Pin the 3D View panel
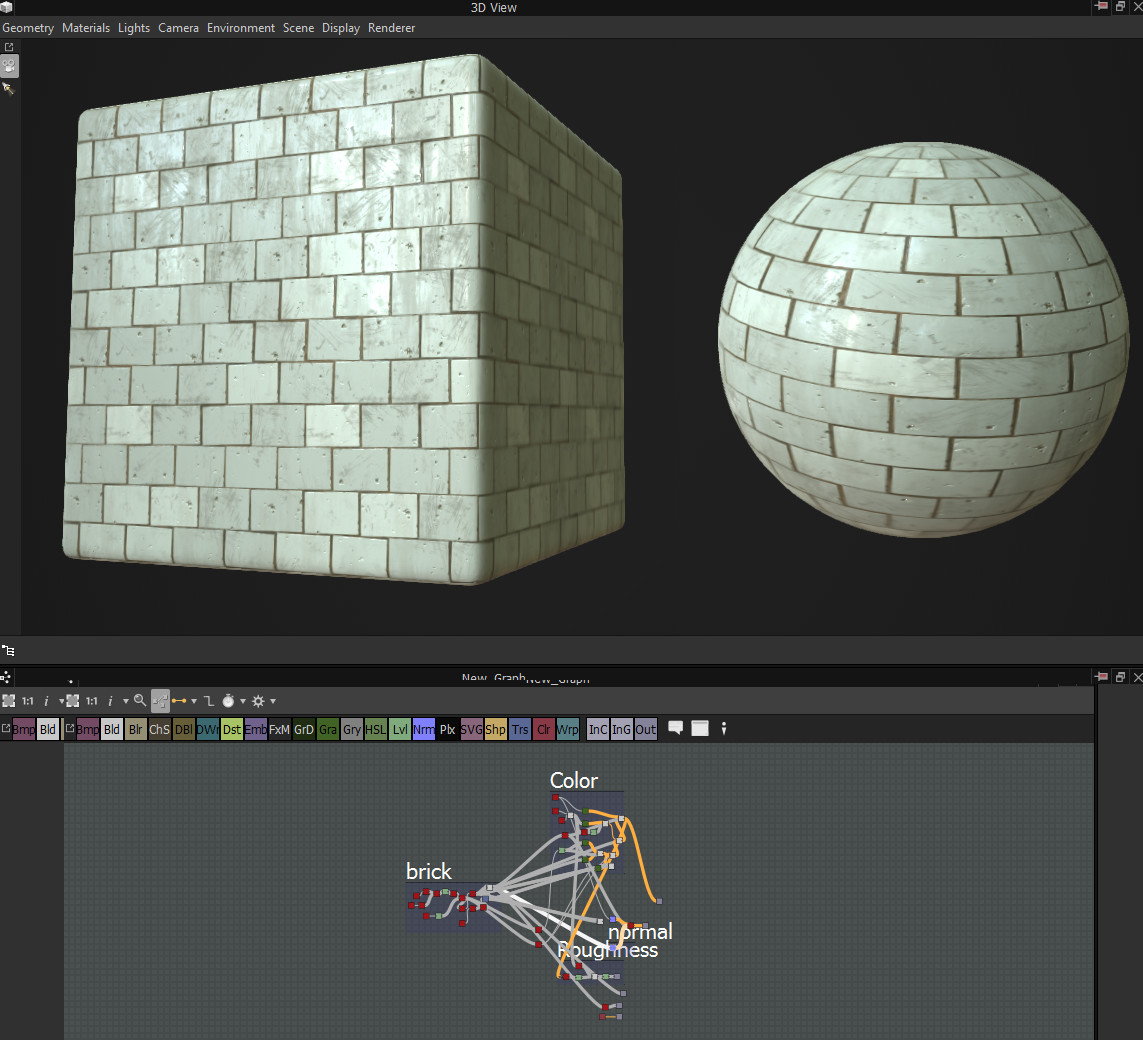Image resolution: width=1143 pixels, height=1040 pixels. click(1101, 7)
